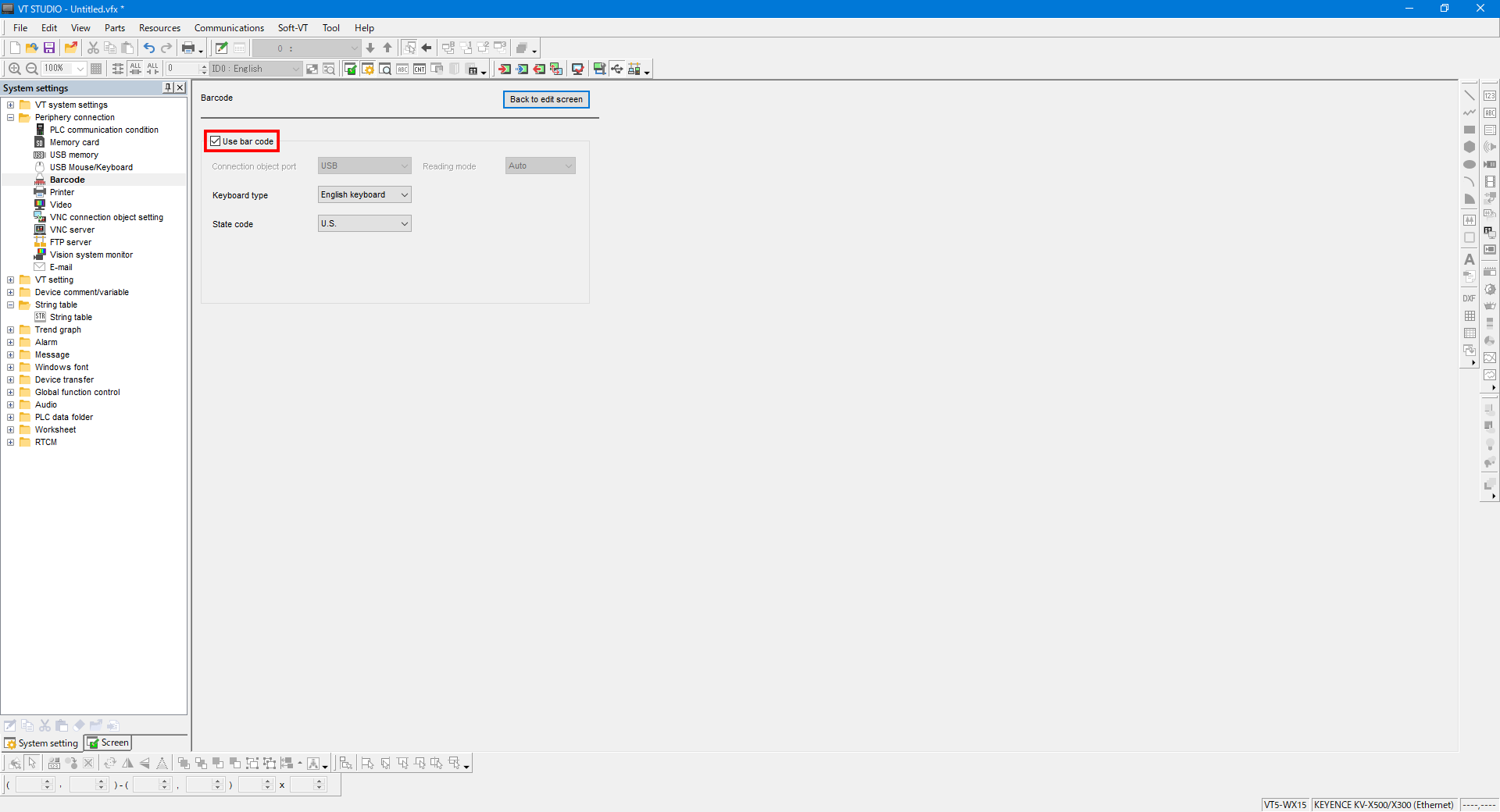This screenshot has width=1500, height=812.
Task: Click the Zoom in magnifier icon
Action: (14, 69)
